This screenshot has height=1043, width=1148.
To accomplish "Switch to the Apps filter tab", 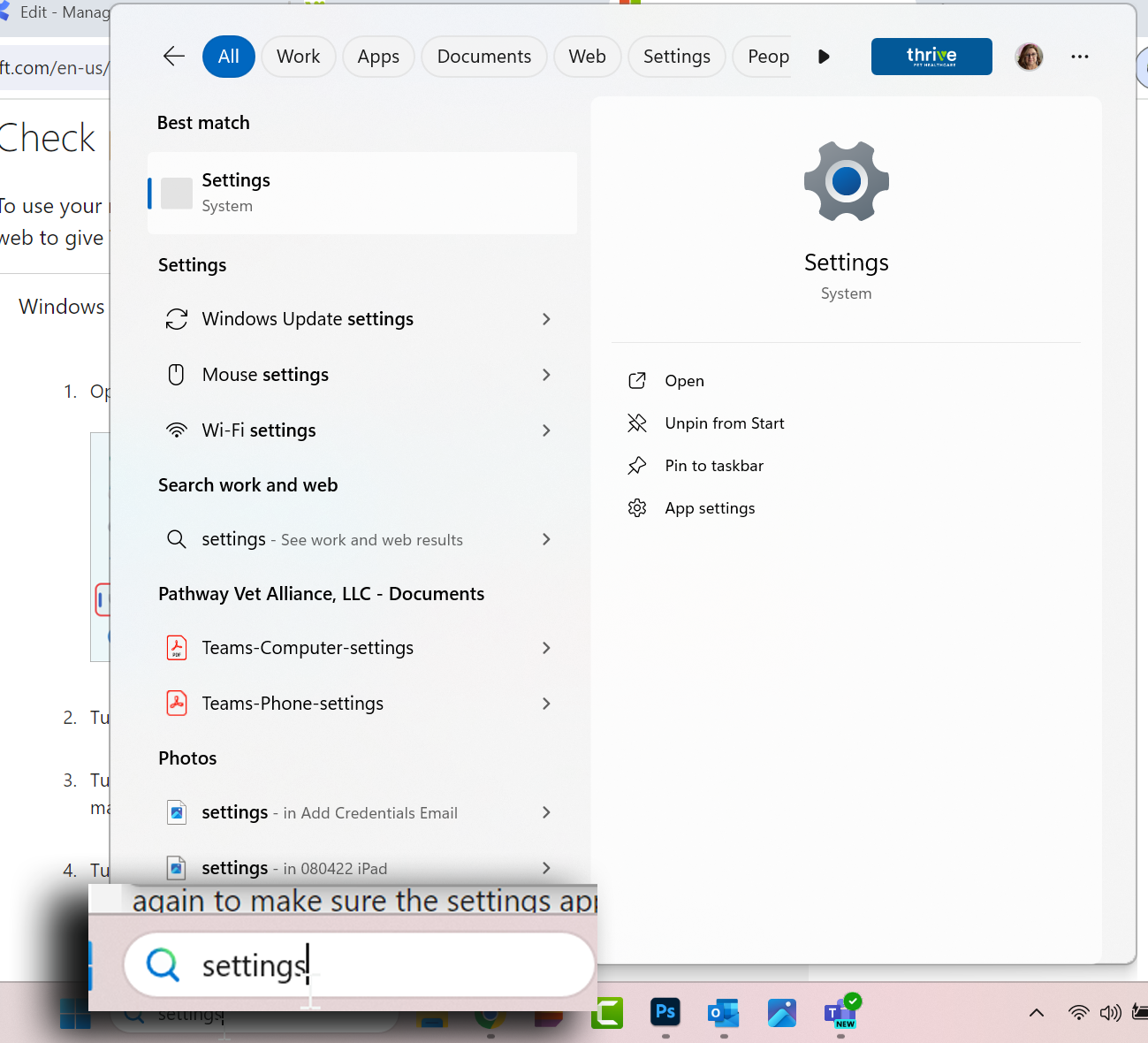I will pos(378,57).
